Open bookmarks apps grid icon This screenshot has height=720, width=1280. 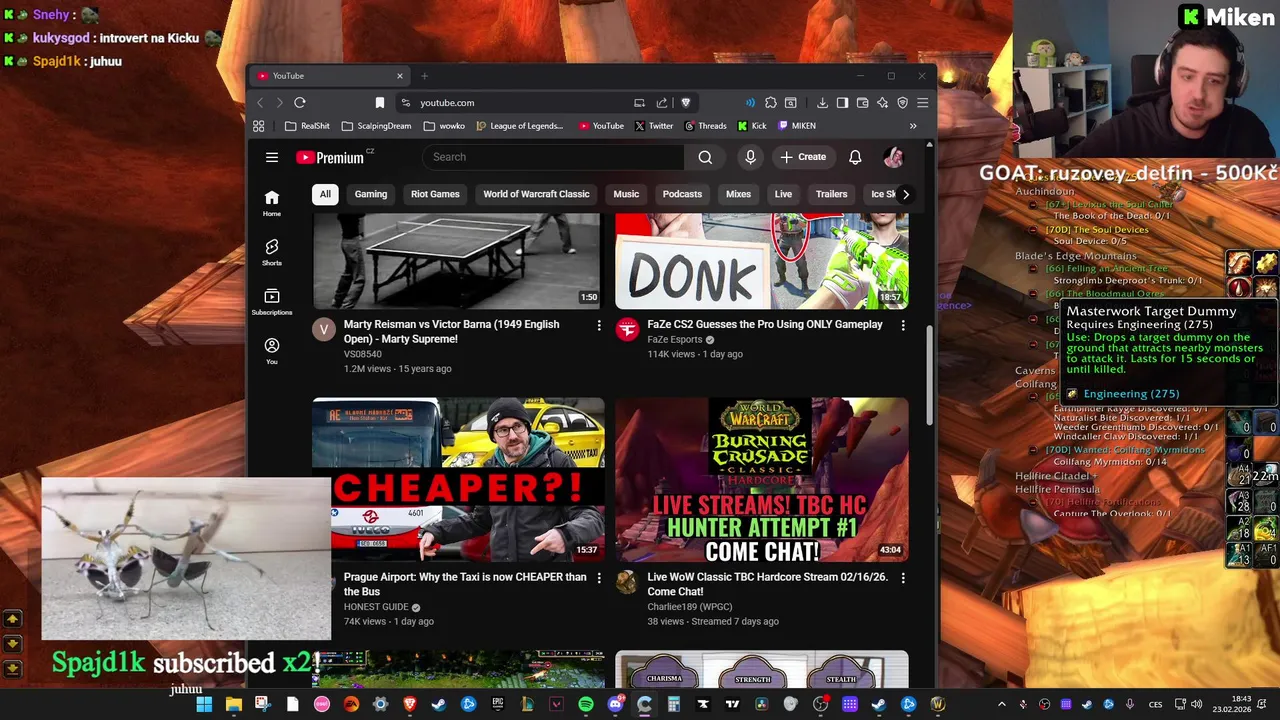(259, 126)
